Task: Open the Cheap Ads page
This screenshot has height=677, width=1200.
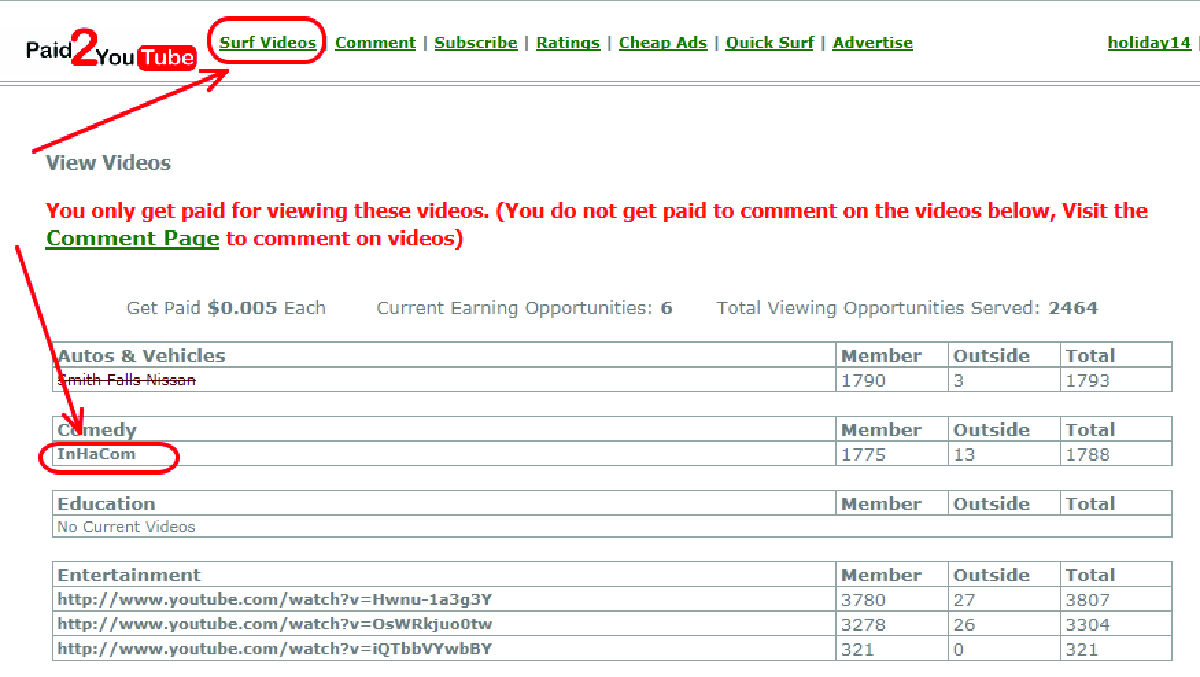Action: 663,42
